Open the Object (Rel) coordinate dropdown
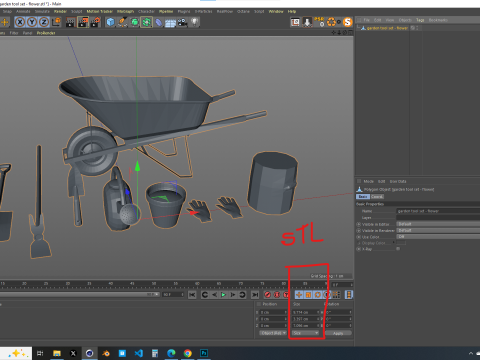 [273, 333]
